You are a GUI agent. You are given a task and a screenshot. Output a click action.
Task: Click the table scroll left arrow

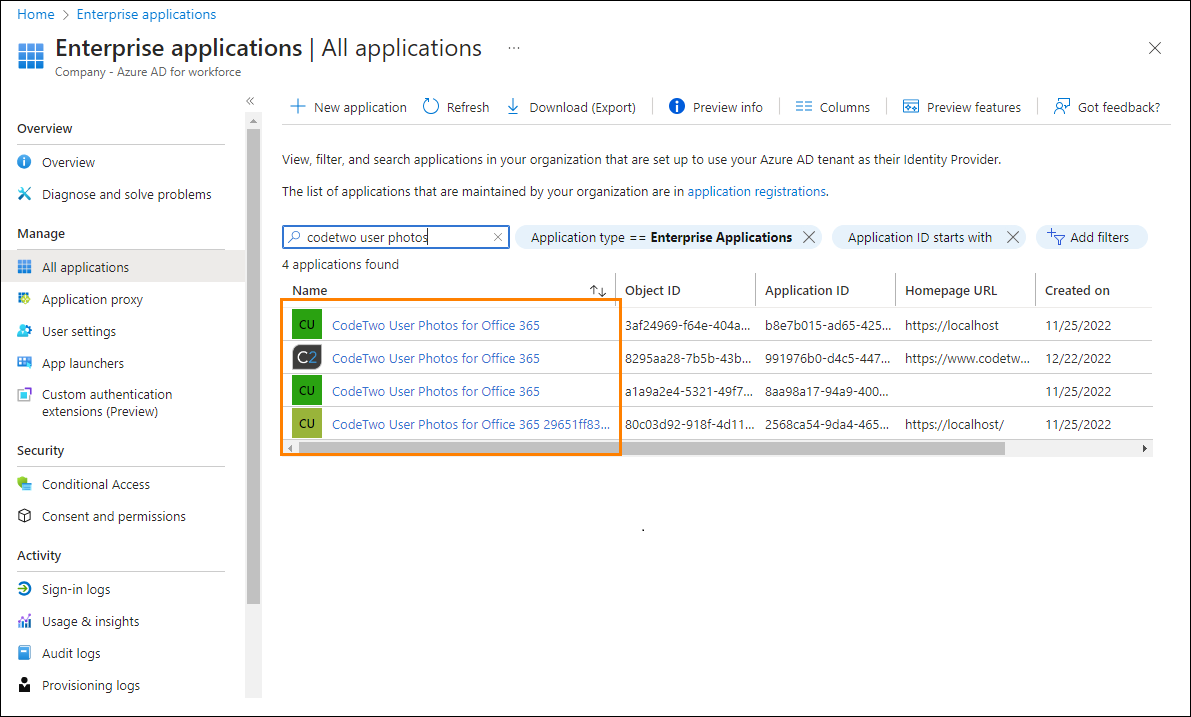289,448
